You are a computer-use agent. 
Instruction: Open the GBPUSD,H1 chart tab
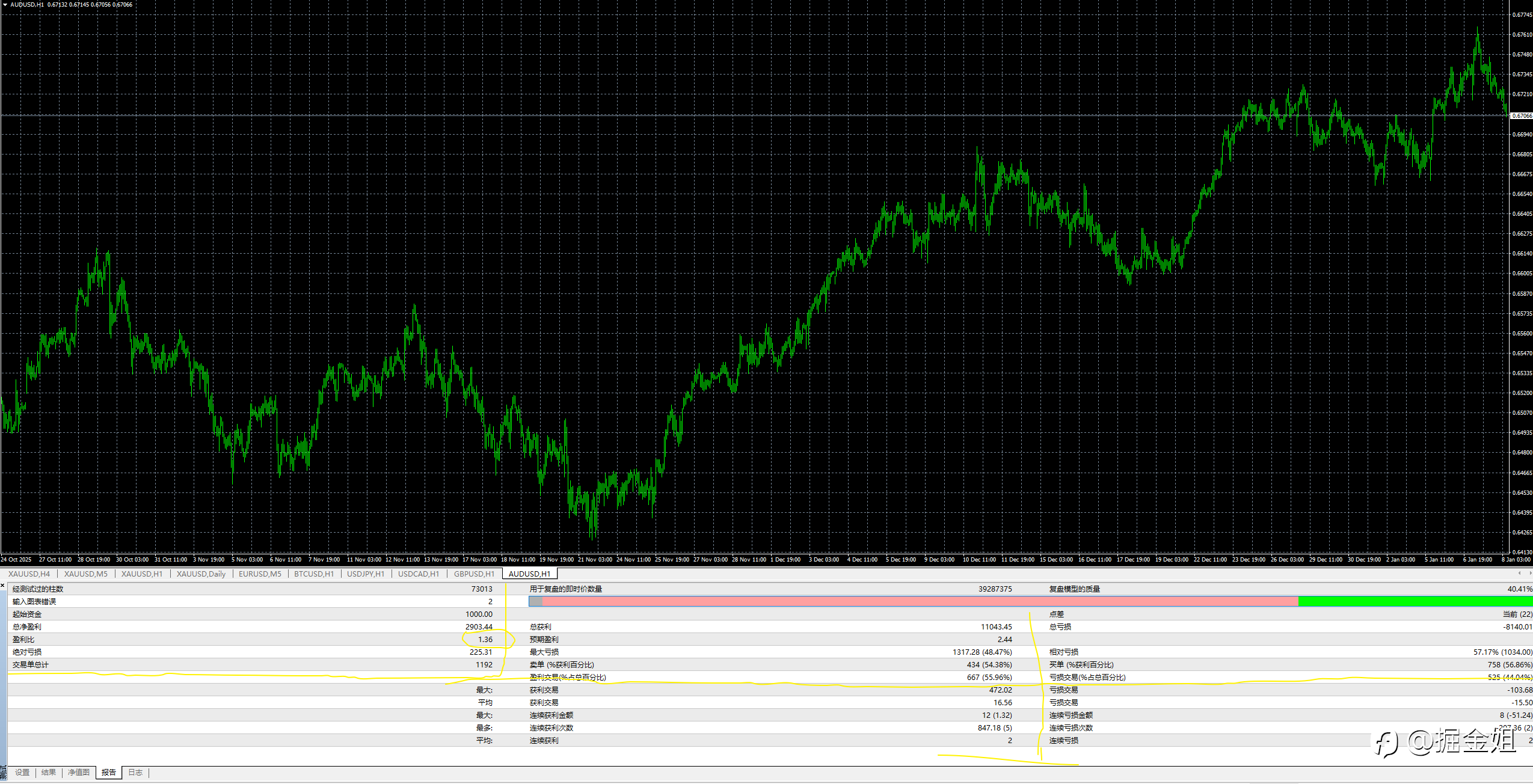click(x=474, y=574)
